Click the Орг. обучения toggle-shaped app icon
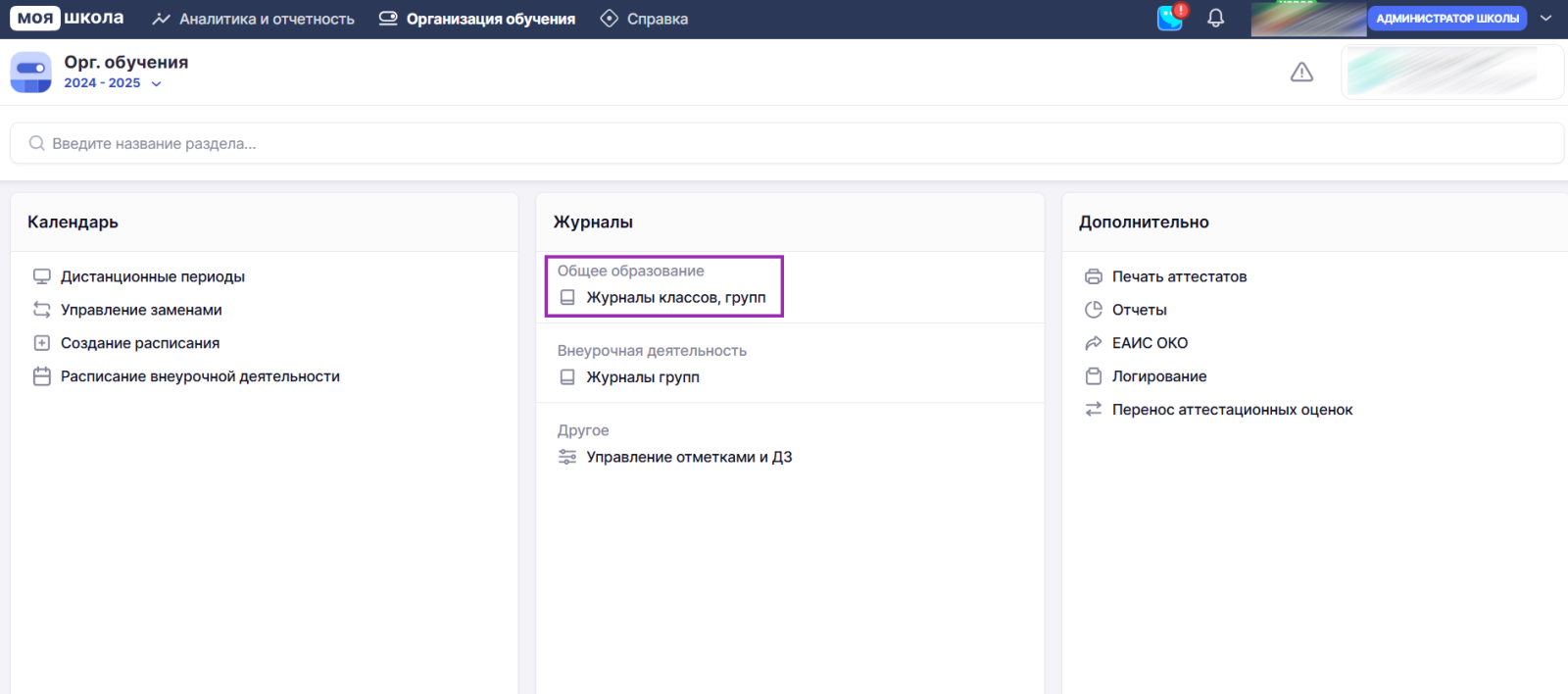Screen dimensions: 1568x694 pos(30,73)
